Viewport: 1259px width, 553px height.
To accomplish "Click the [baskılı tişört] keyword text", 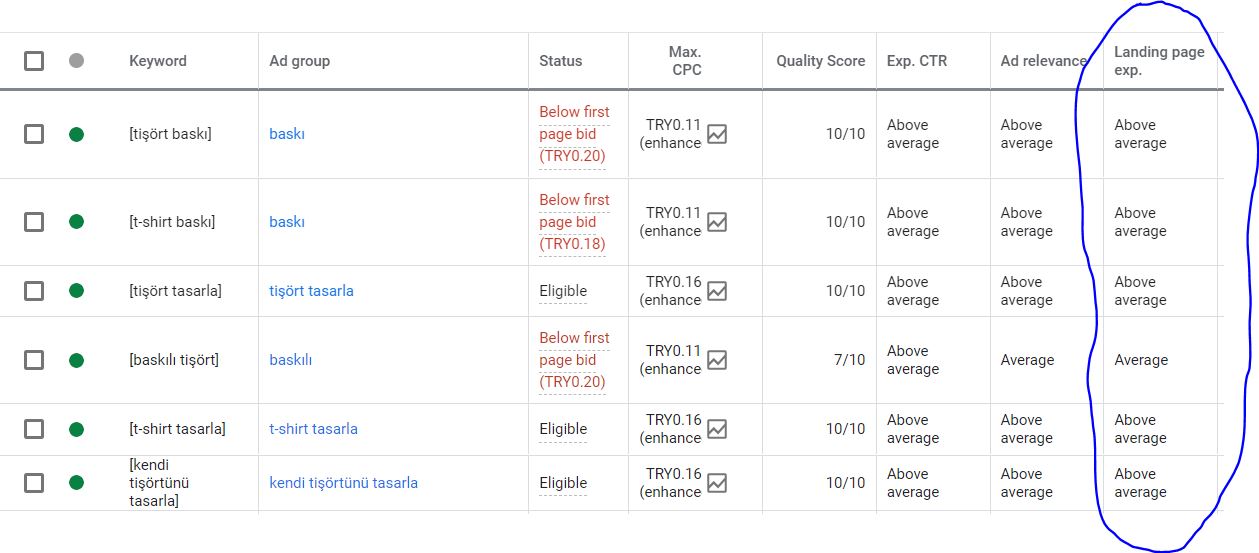I will [x=174, y=360].
